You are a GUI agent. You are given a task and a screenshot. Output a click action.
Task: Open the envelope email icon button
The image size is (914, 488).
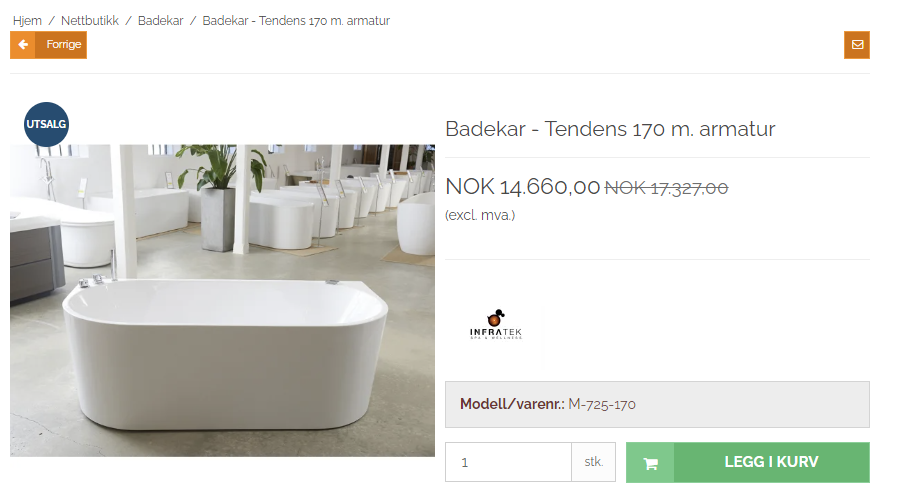click(857, 45)
